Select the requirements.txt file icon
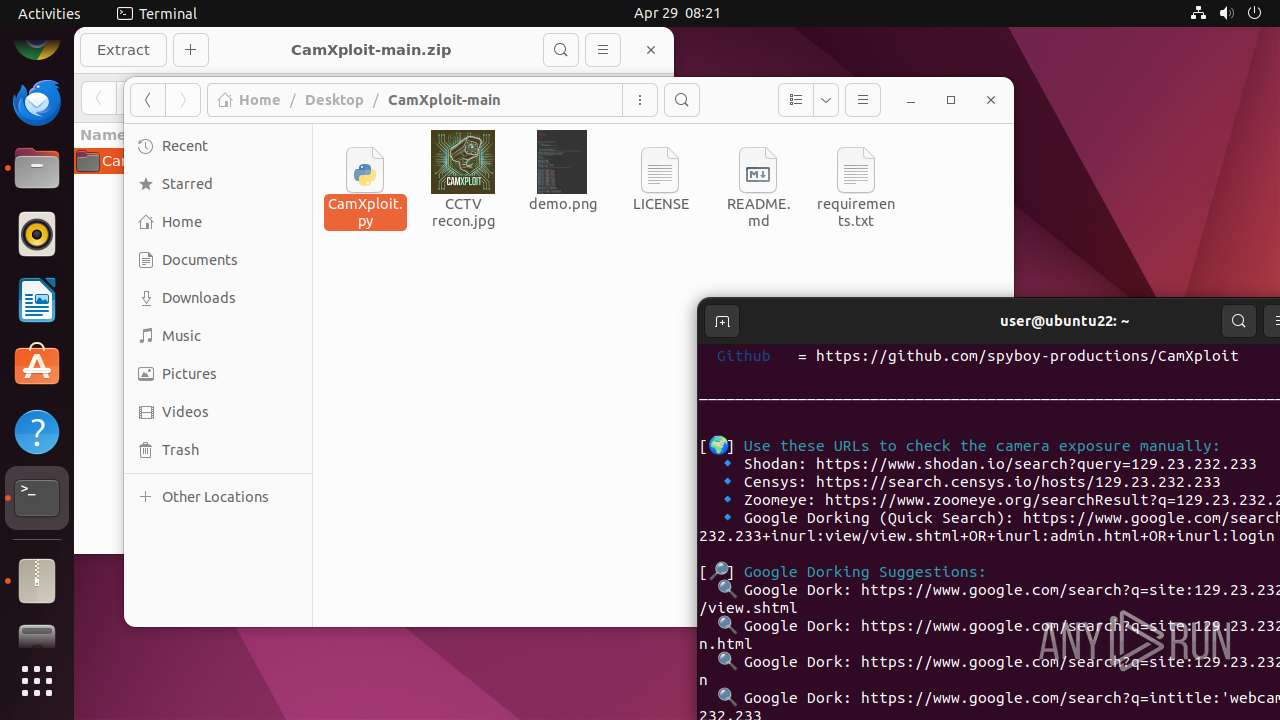The image size is (1280, 720). 856,170
